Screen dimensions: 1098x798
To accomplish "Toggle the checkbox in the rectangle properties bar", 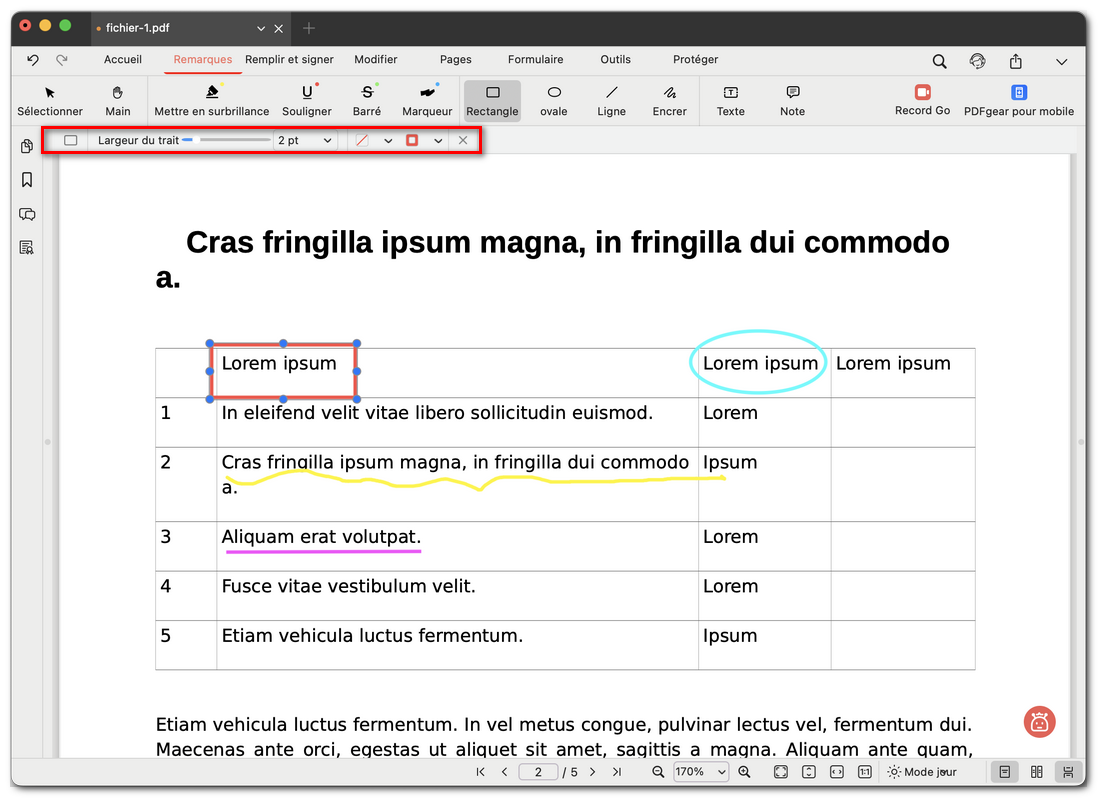I will pos(70,140).
